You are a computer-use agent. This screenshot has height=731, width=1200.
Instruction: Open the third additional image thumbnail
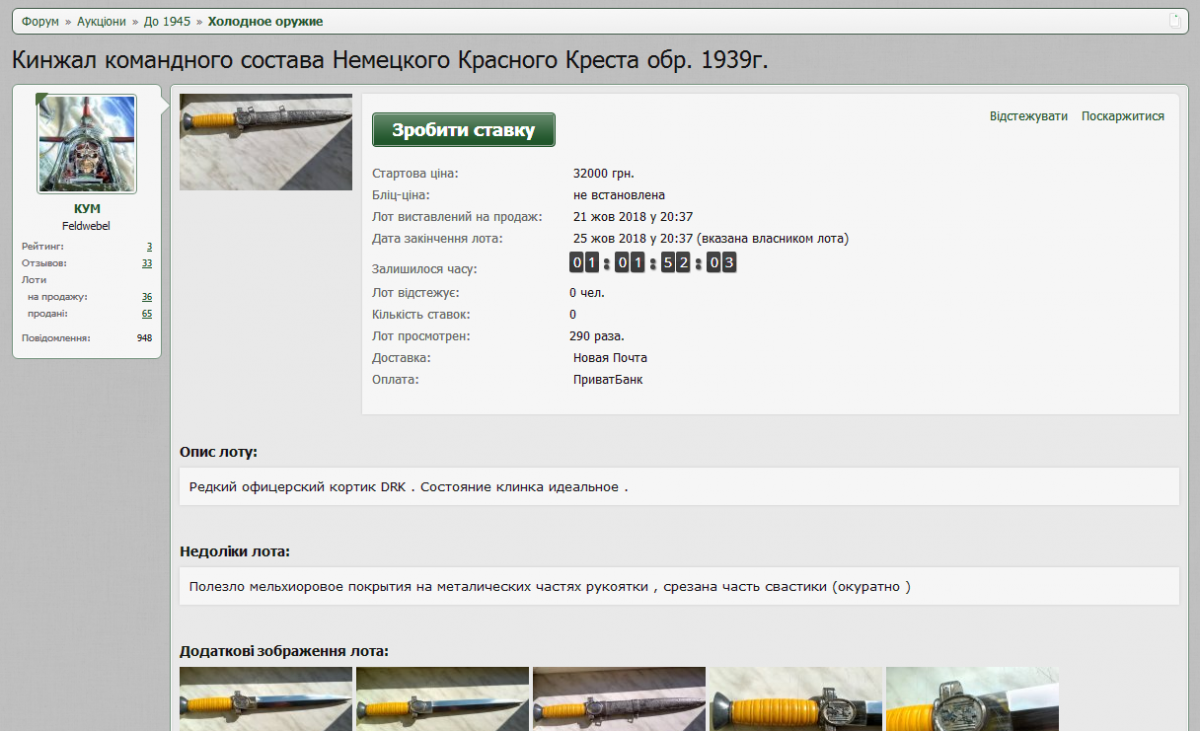619,699
